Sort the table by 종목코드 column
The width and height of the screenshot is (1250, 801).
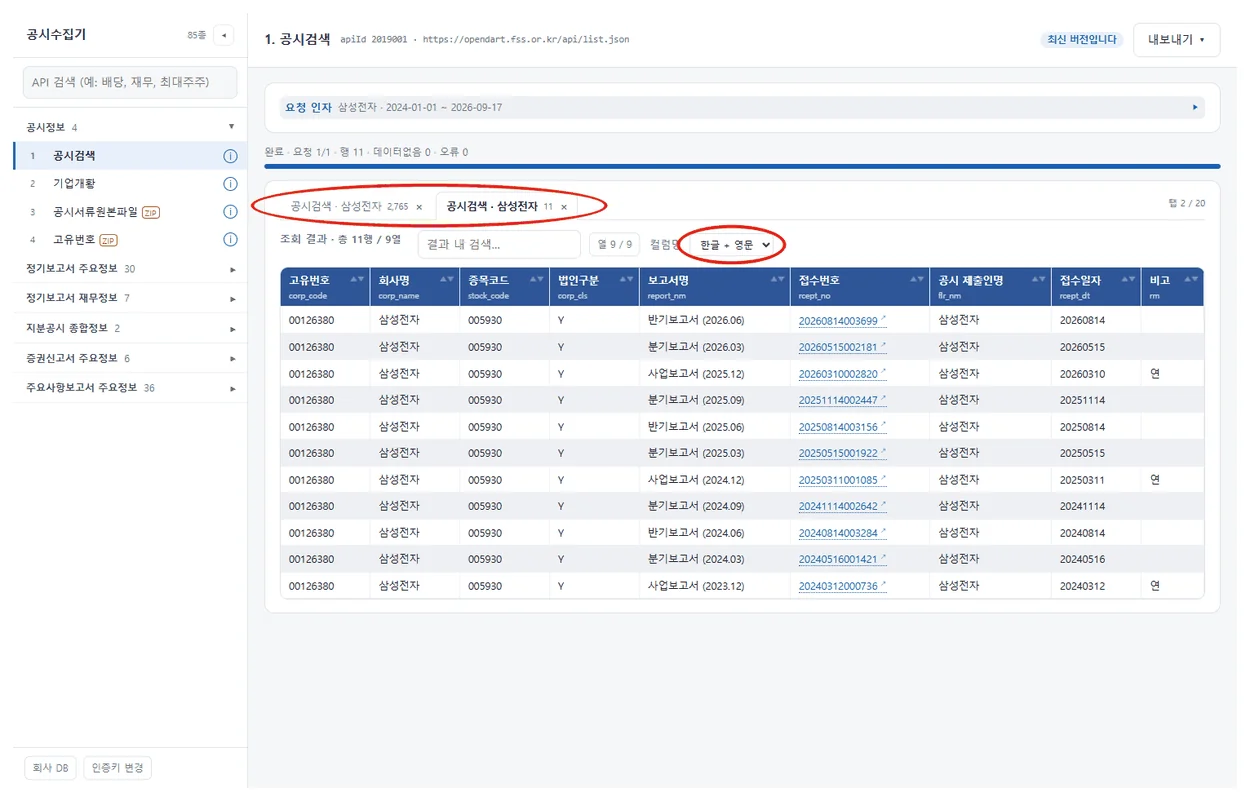click(x=537, y=280)
